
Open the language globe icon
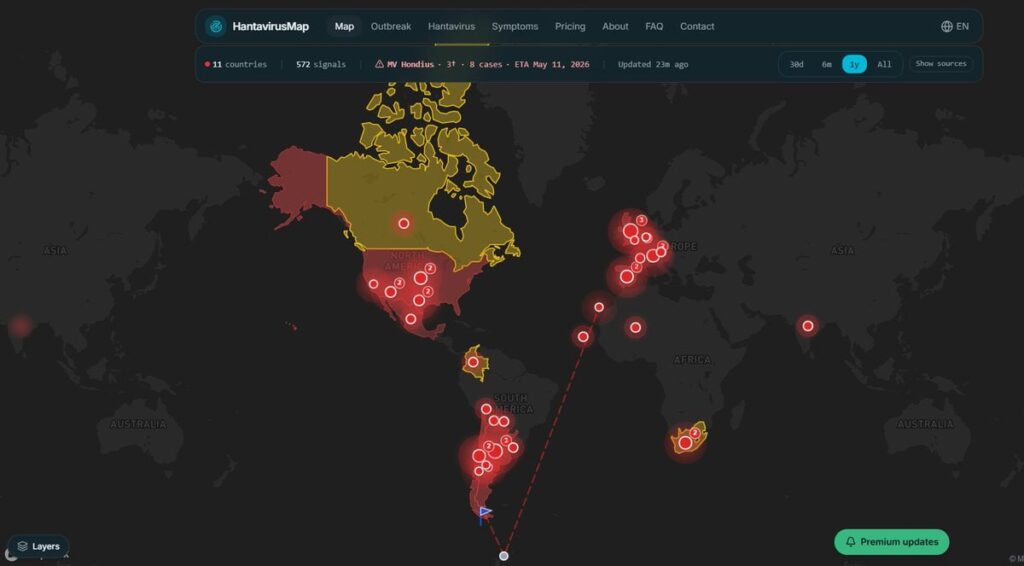click(946, 26)
